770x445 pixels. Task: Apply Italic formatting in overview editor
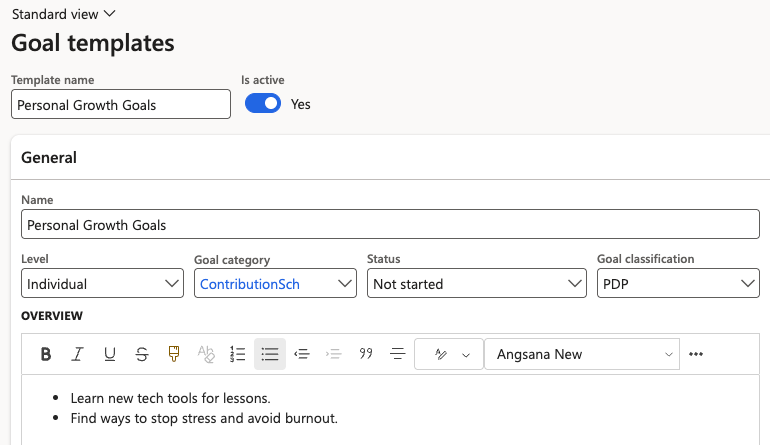pyautogui.click(x=78, y=354)
